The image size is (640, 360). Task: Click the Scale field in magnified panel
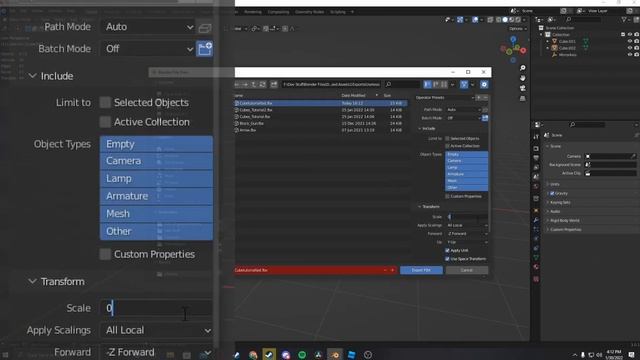[x=156, y=308]
